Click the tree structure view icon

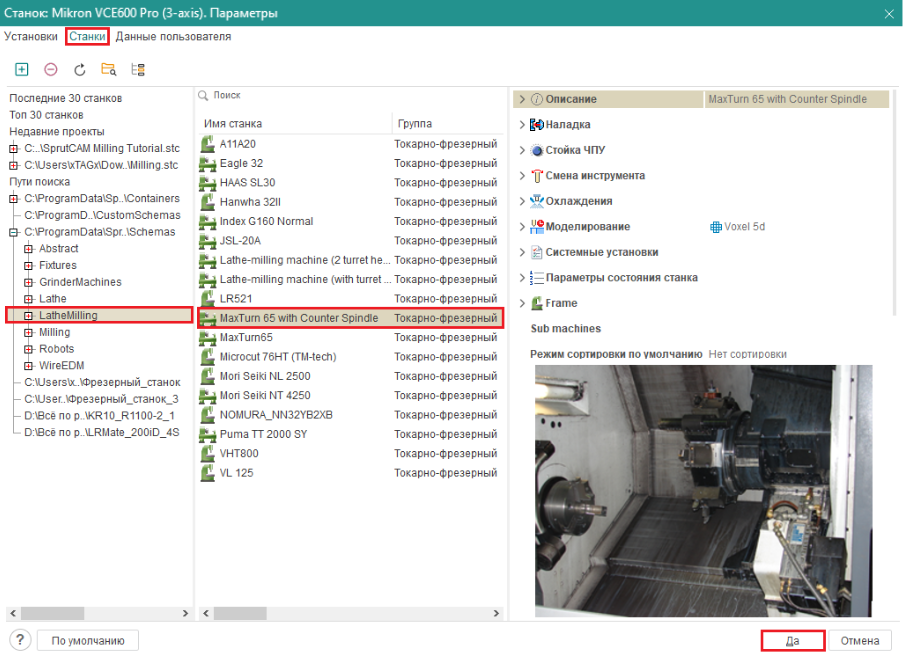pos(138,69)
